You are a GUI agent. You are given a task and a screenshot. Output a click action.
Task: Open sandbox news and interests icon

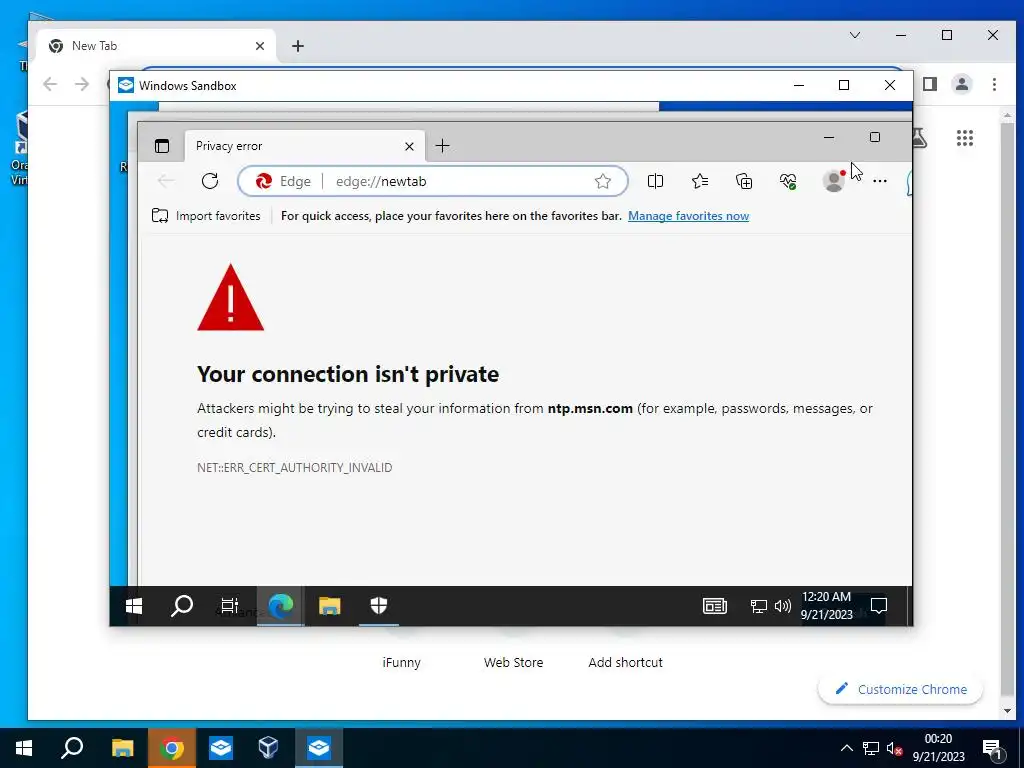click(x=714, y=606)
